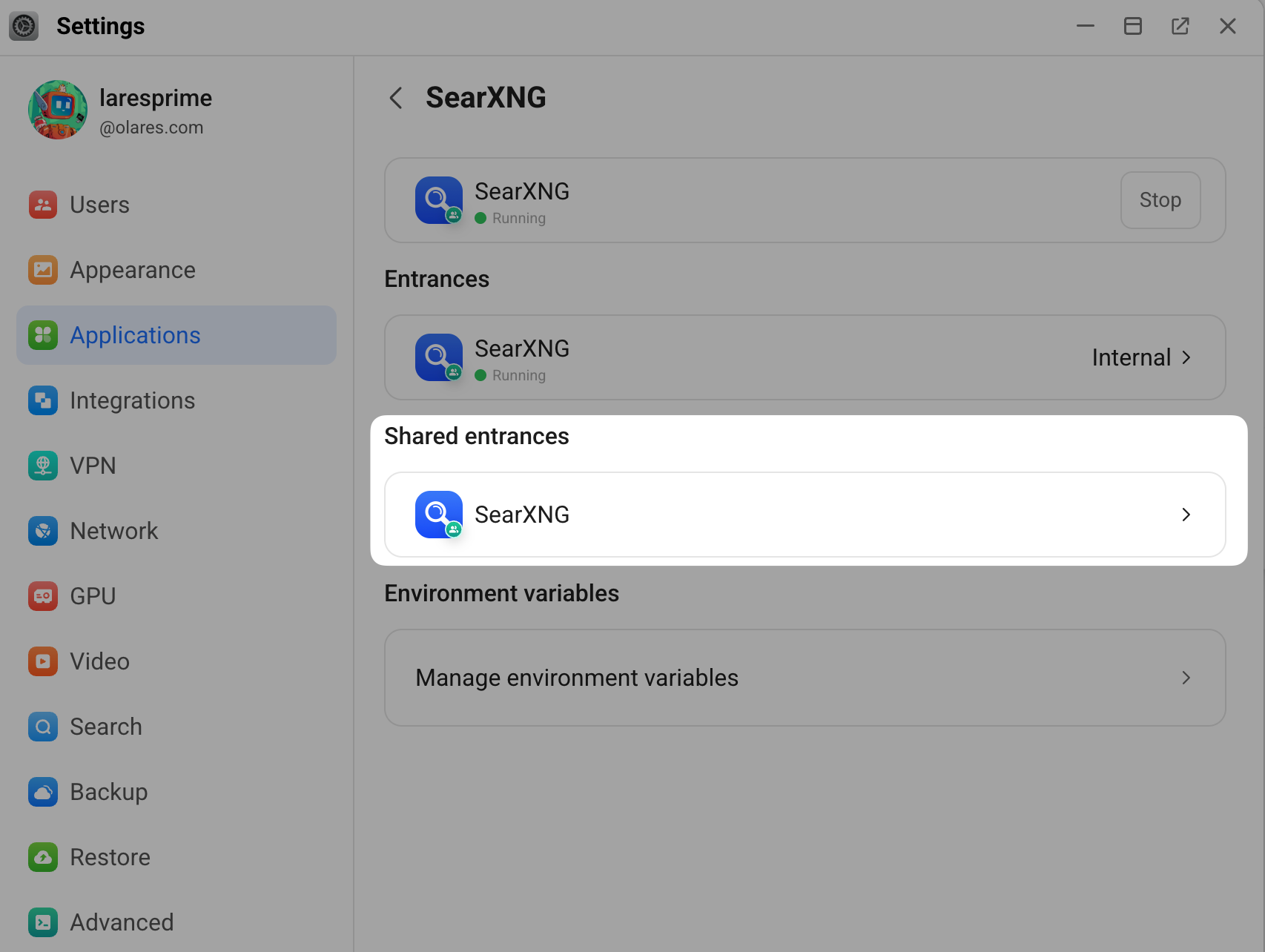Expand the Internal entrance chevron
The width and height of the screenshot is (1265, 952).
tap(1186, 357)
